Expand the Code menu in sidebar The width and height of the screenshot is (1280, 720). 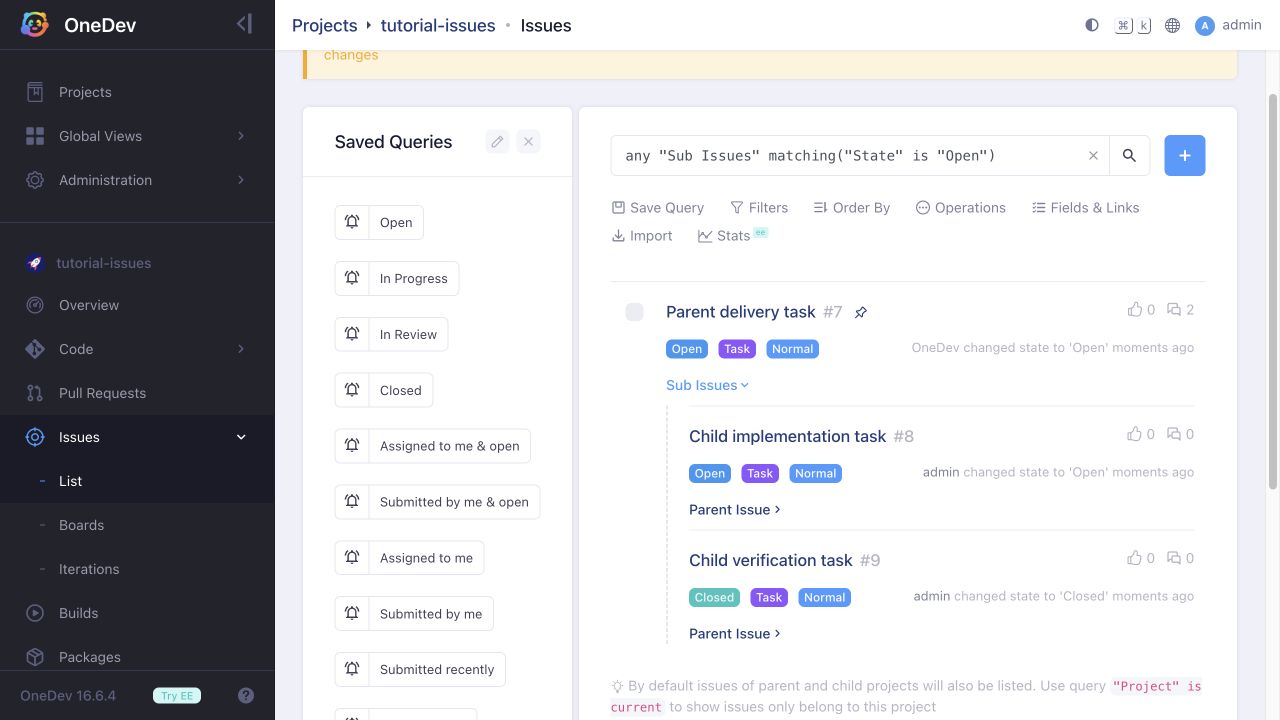(137, 349)
